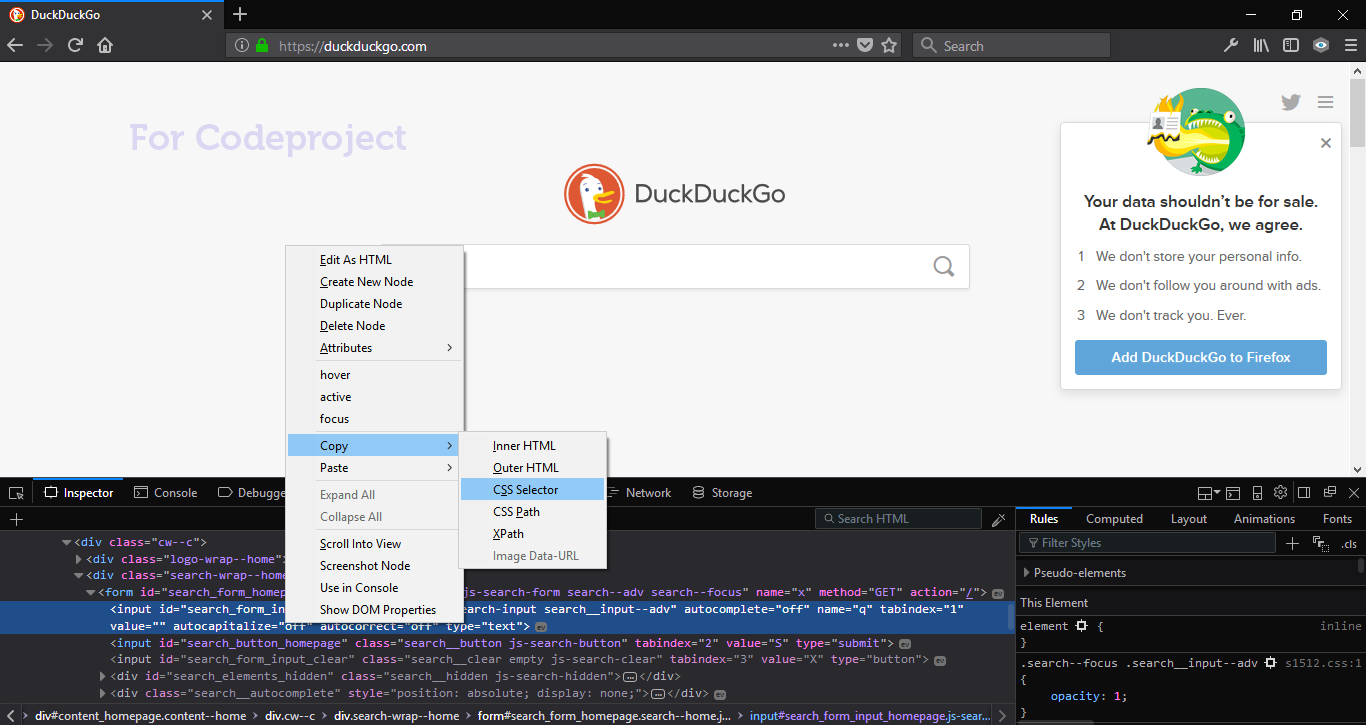The height and width of the screenshot is (725, 1366).
Task: Select div.cw--c in the breadcrumb bar
Action: tap(290, 716)
